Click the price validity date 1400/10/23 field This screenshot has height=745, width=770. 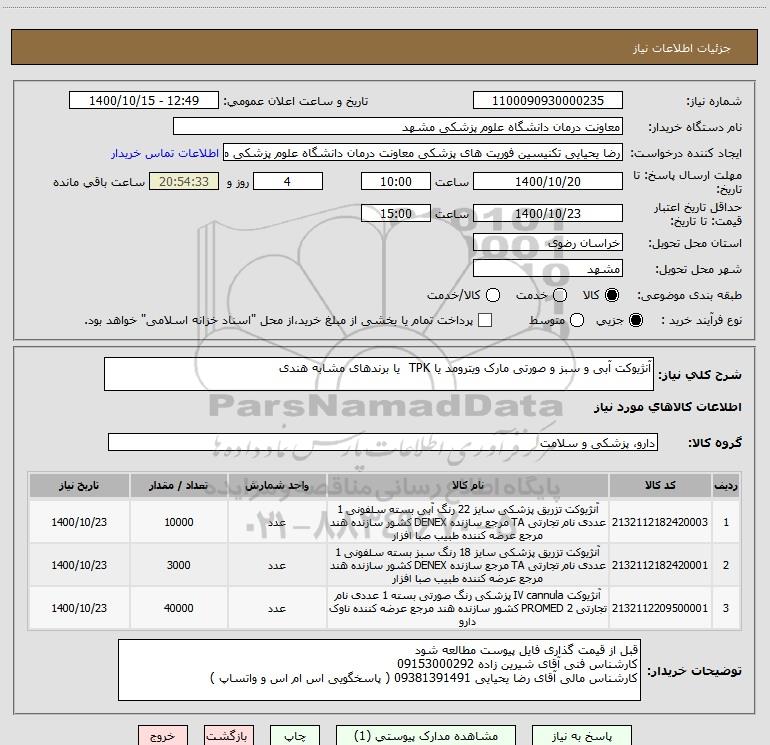pyautogui.click(x=548, y=214)
